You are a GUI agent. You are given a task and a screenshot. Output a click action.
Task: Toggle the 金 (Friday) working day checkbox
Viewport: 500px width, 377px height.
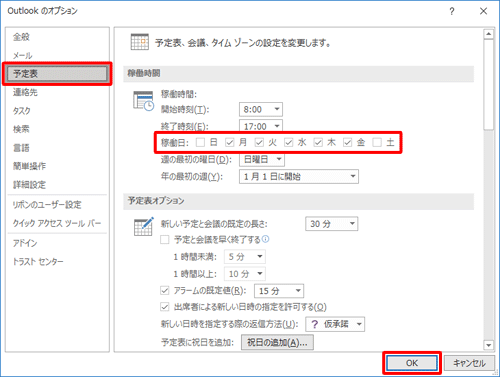(347, 143)
